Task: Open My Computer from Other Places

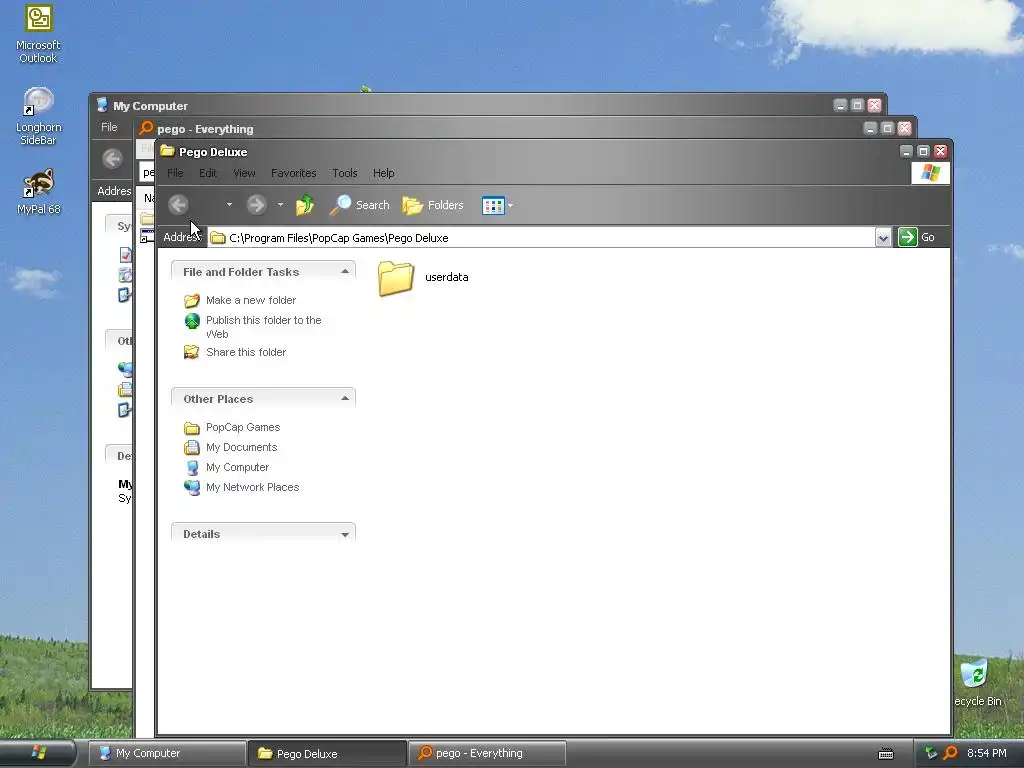Action: pos(238,468)
